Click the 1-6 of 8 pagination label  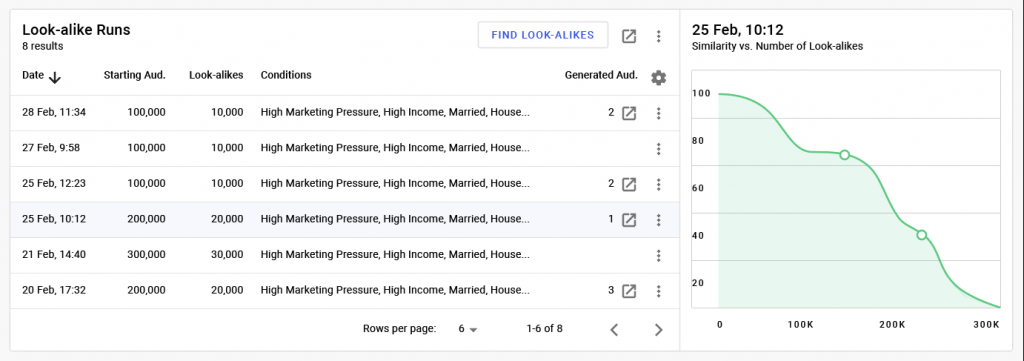pos(544,329)
